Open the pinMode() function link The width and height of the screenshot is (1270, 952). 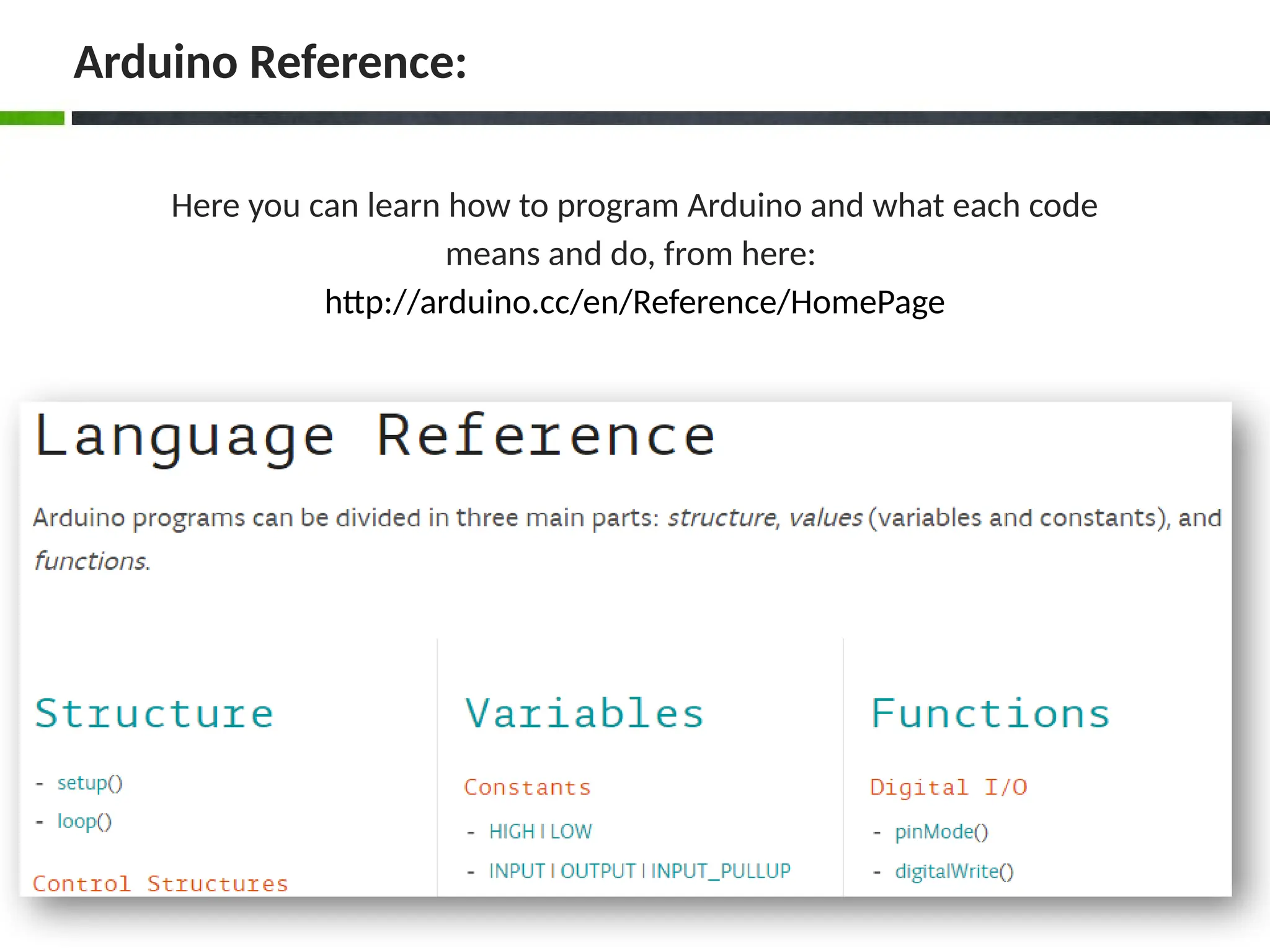coord(941,832)
